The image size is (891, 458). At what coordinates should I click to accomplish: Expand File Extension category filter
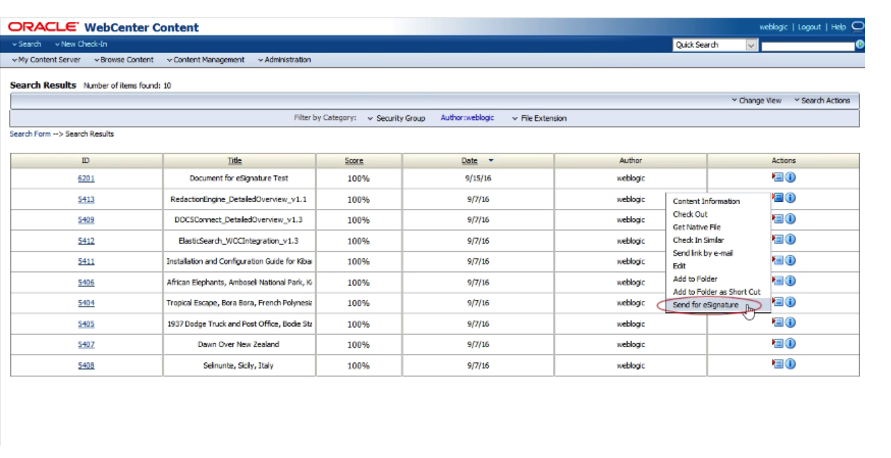[539, 118]
